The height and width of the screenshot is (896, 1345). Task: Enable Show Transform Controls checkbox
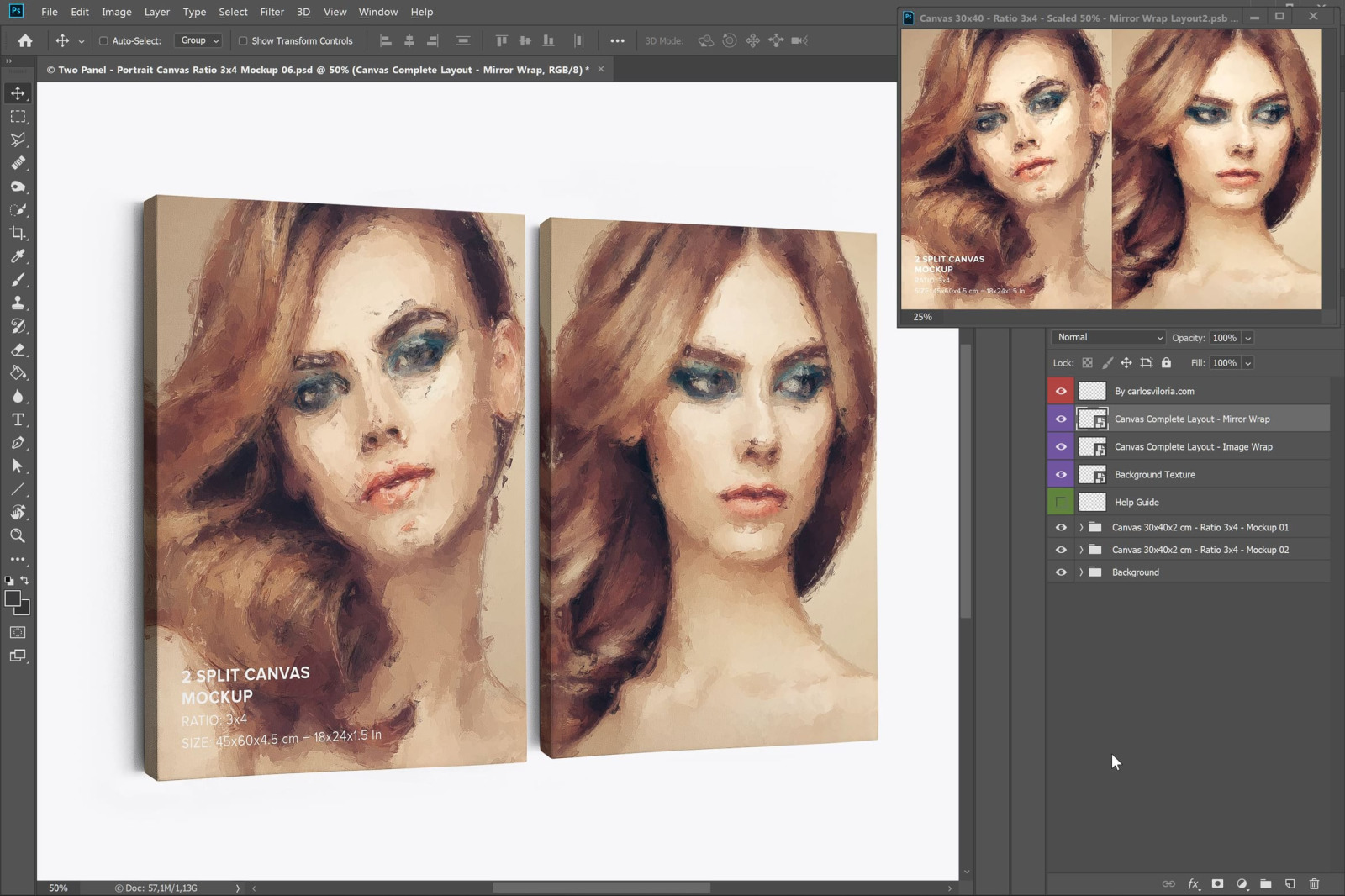(243, 40)
